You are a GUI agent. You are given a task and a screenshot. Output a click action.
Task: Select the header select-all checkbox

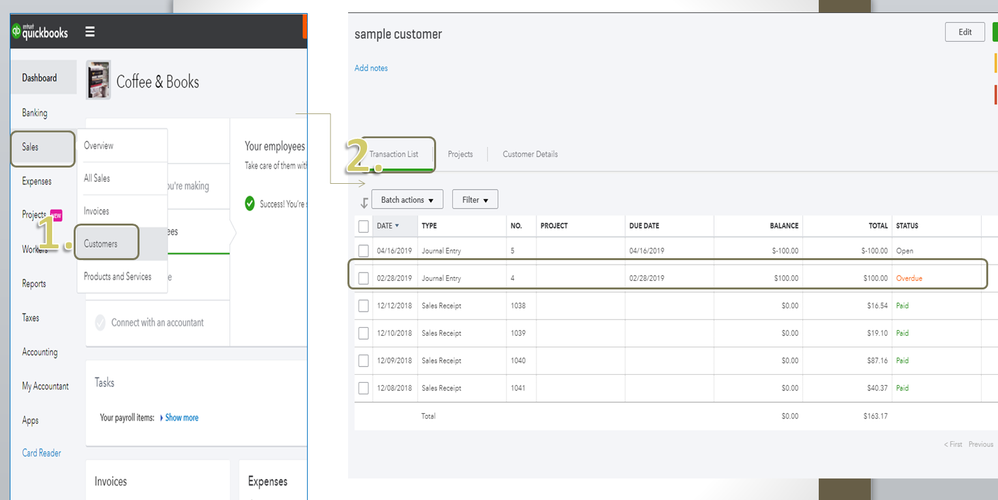coord(363,226)
